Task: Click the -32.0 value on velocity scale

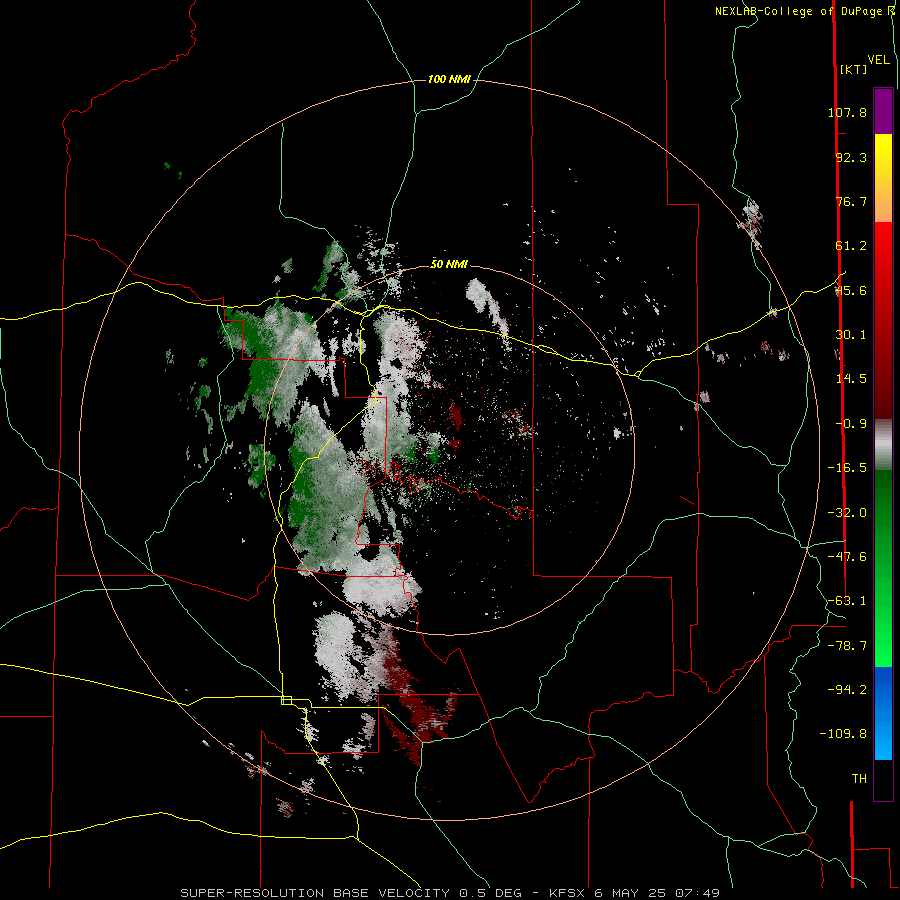Action: [x=847, y=513]
